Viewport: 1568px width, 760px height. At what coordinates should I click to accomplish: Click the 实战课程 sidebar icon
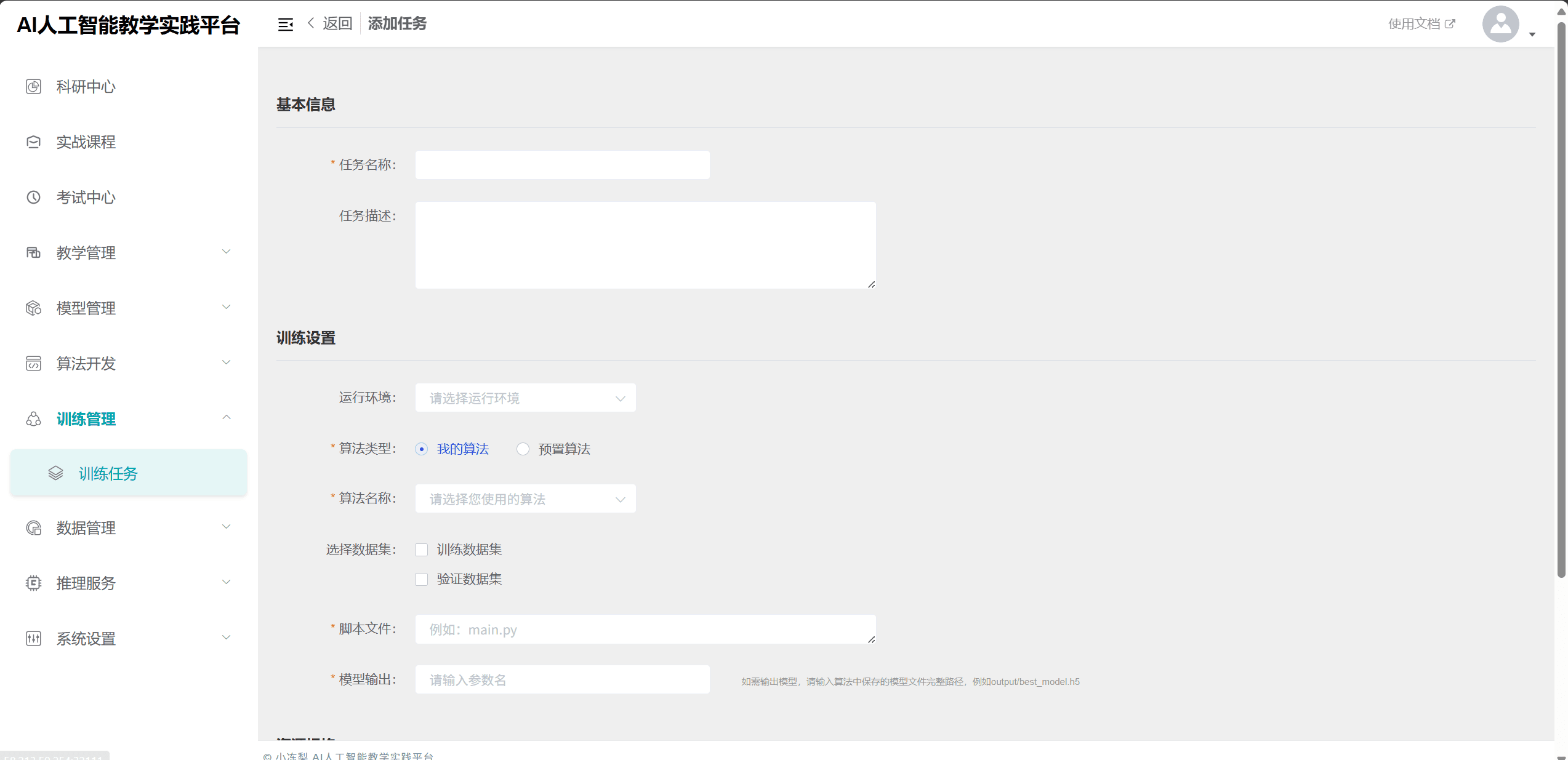[x=34, y=142]
